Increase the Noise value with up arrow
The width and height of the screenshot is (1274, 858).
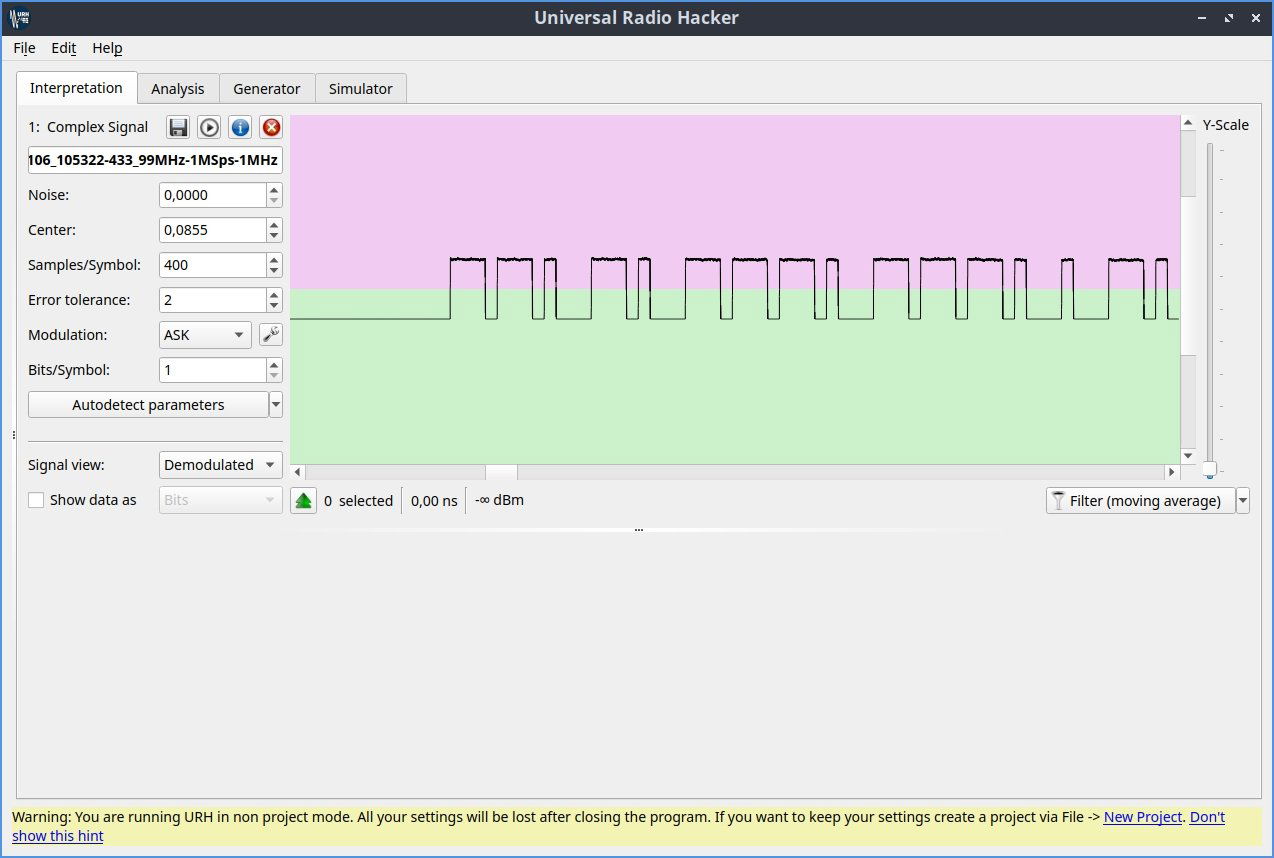point(274,189)
